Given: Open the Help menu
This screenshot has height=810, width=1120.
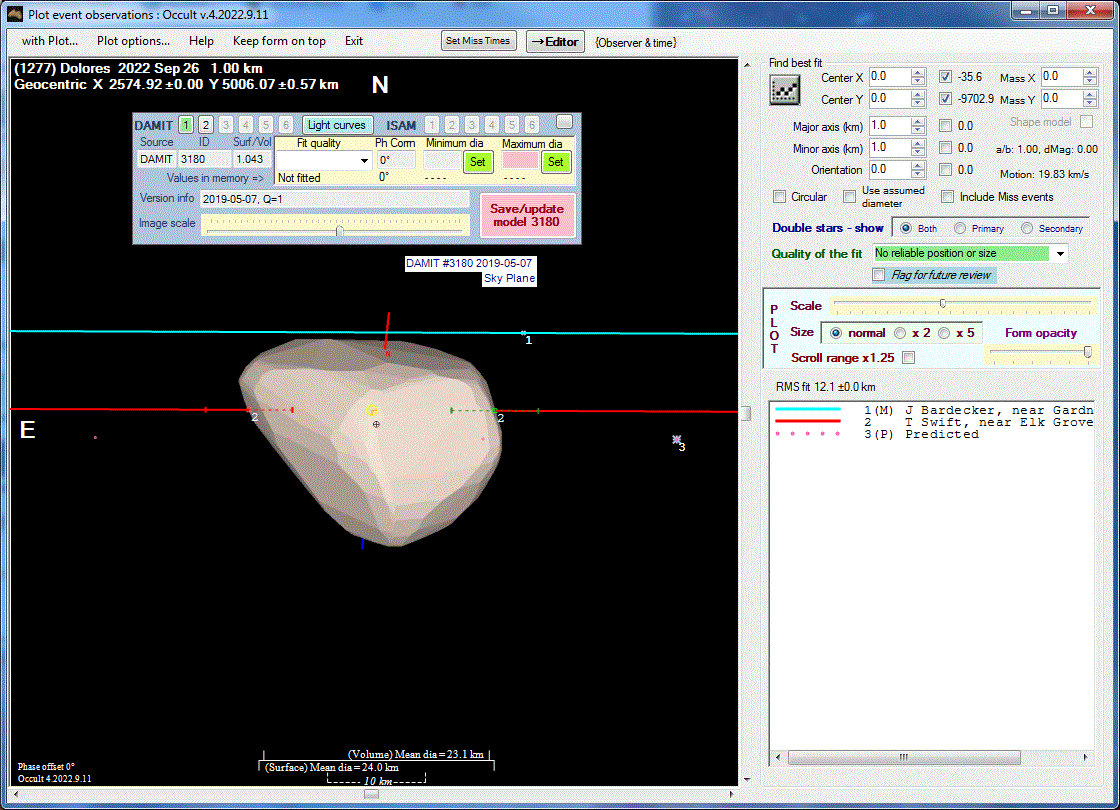Looking at the screenshot, I should [x=201, y=41].
